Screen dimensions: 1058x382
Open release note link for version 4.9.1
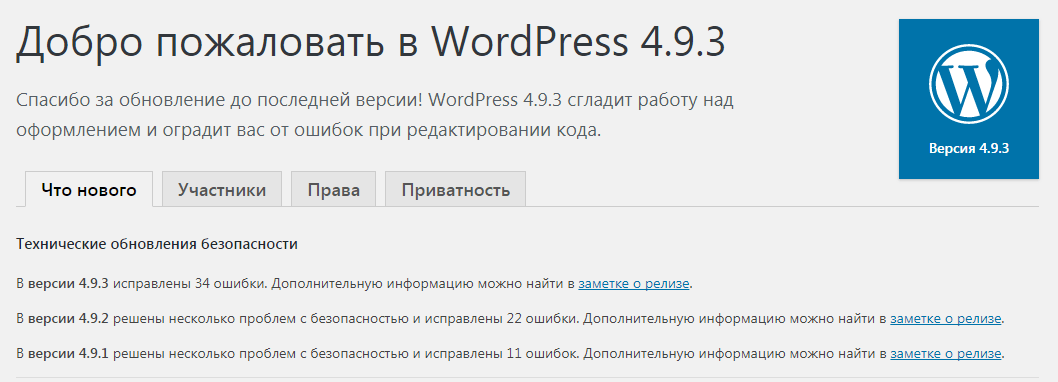tap(945, 353)
